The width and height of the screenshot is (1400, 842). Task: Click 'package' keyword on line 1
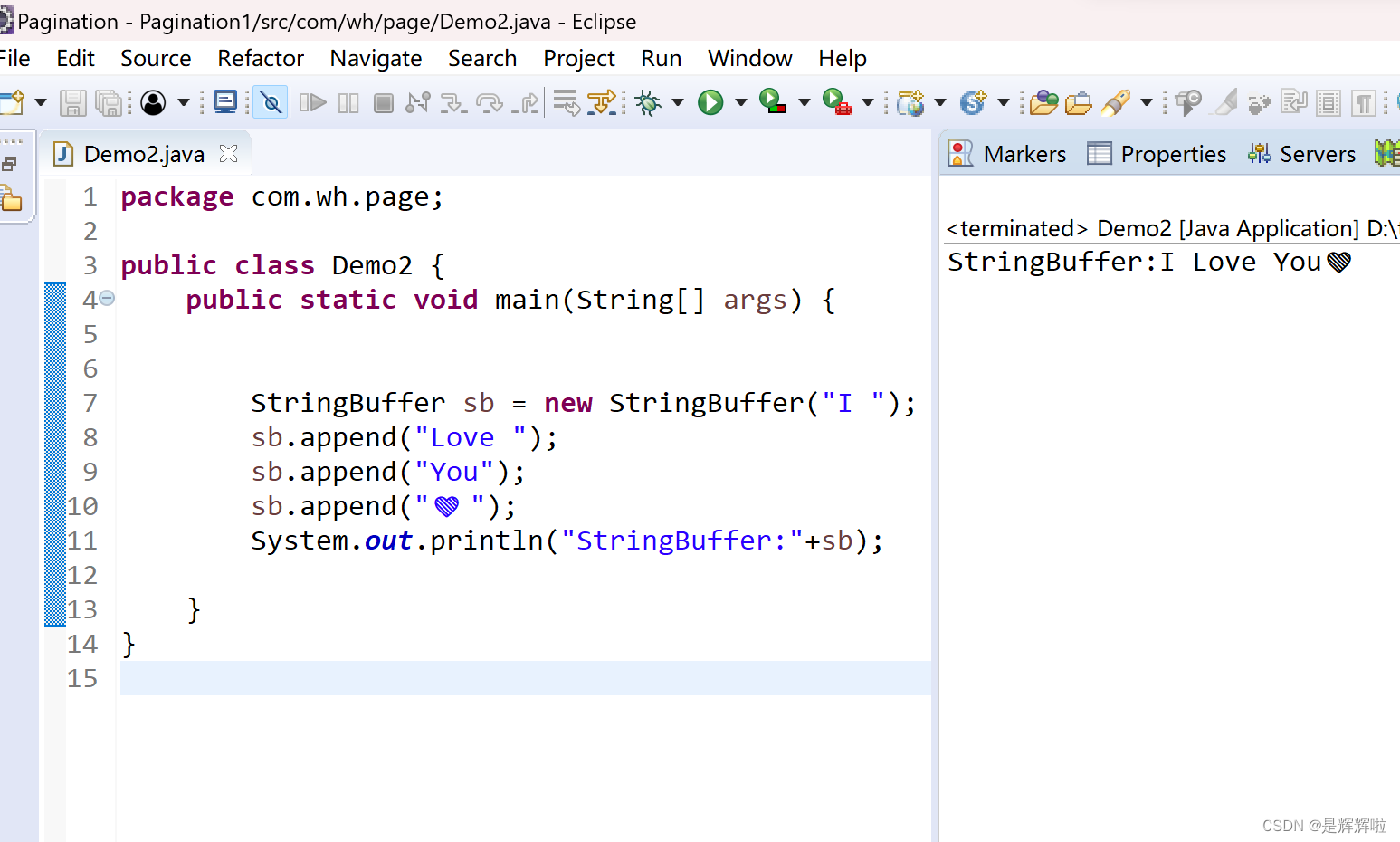[177, 196]
